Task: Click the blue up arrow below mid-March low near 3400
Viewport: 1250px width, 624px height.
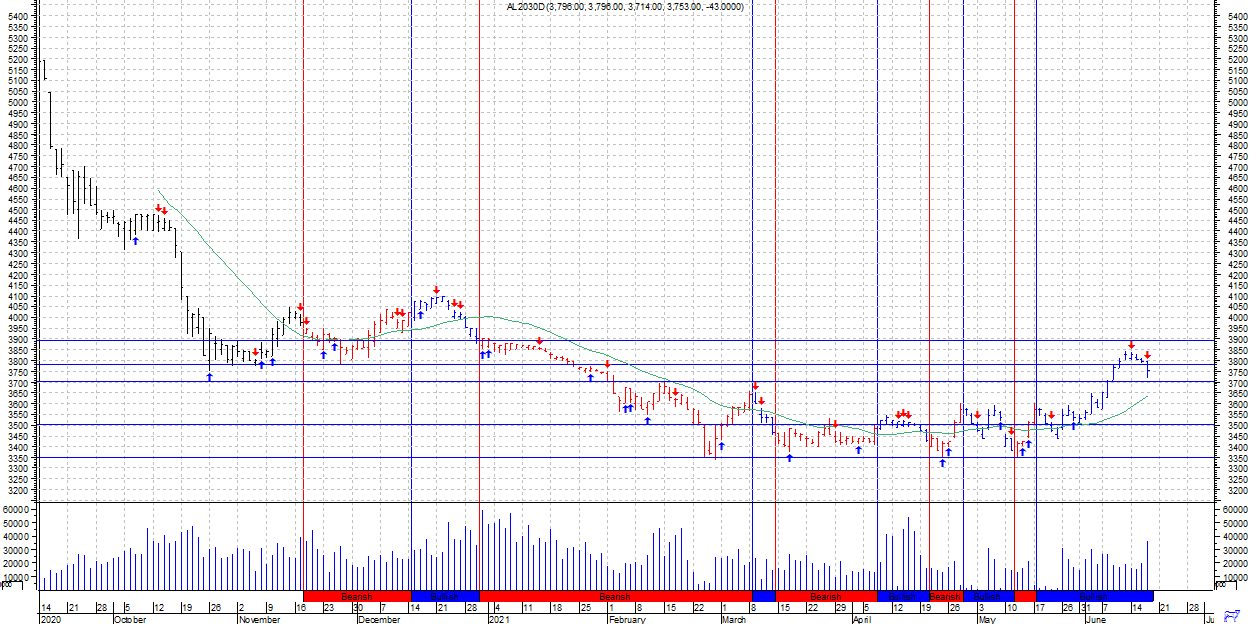Action: click(789, 457)
